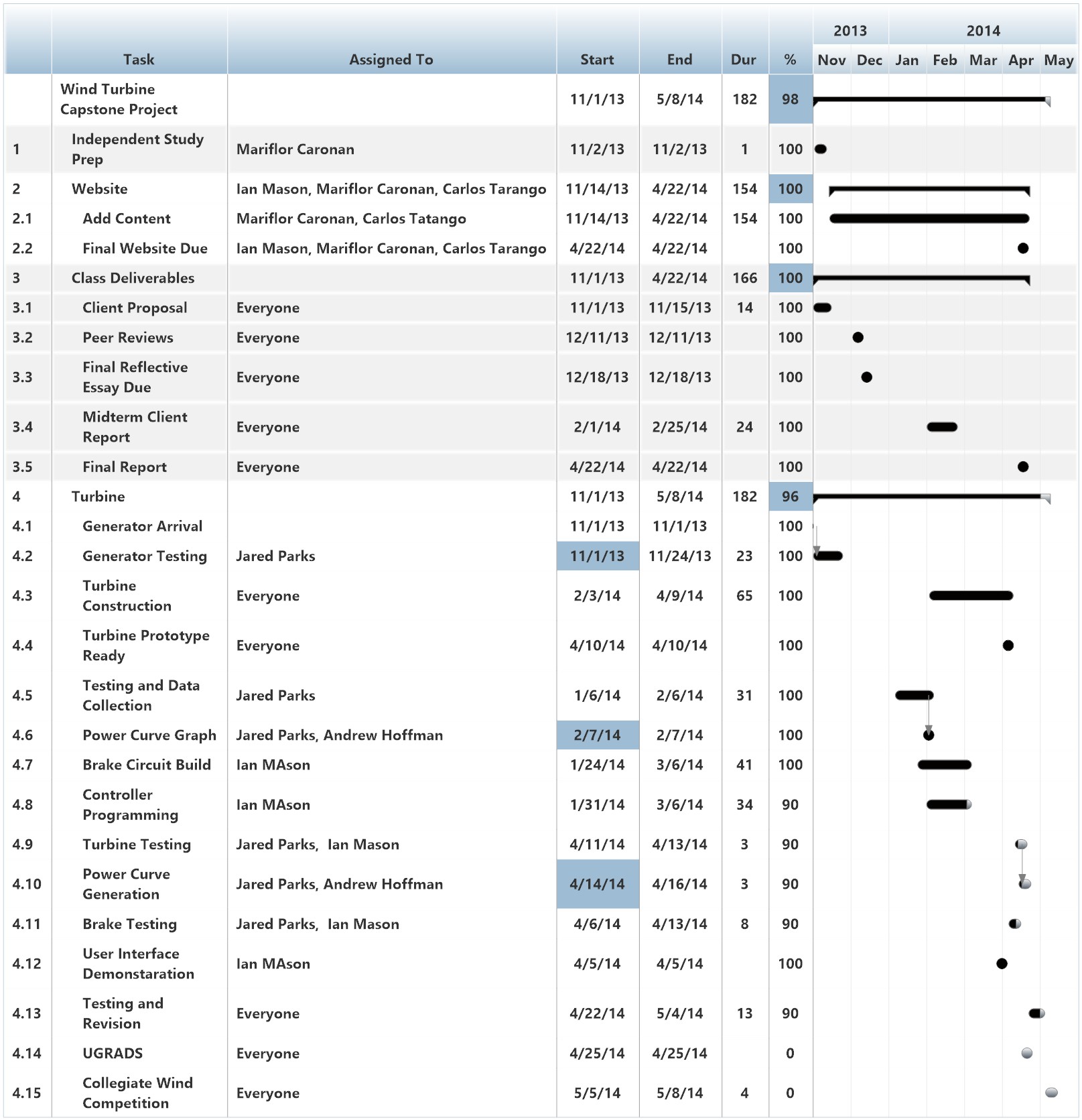The image size is (1082, 1120).
Task: Select the highlighted 98 percent cell
Action: pos(791,99)
